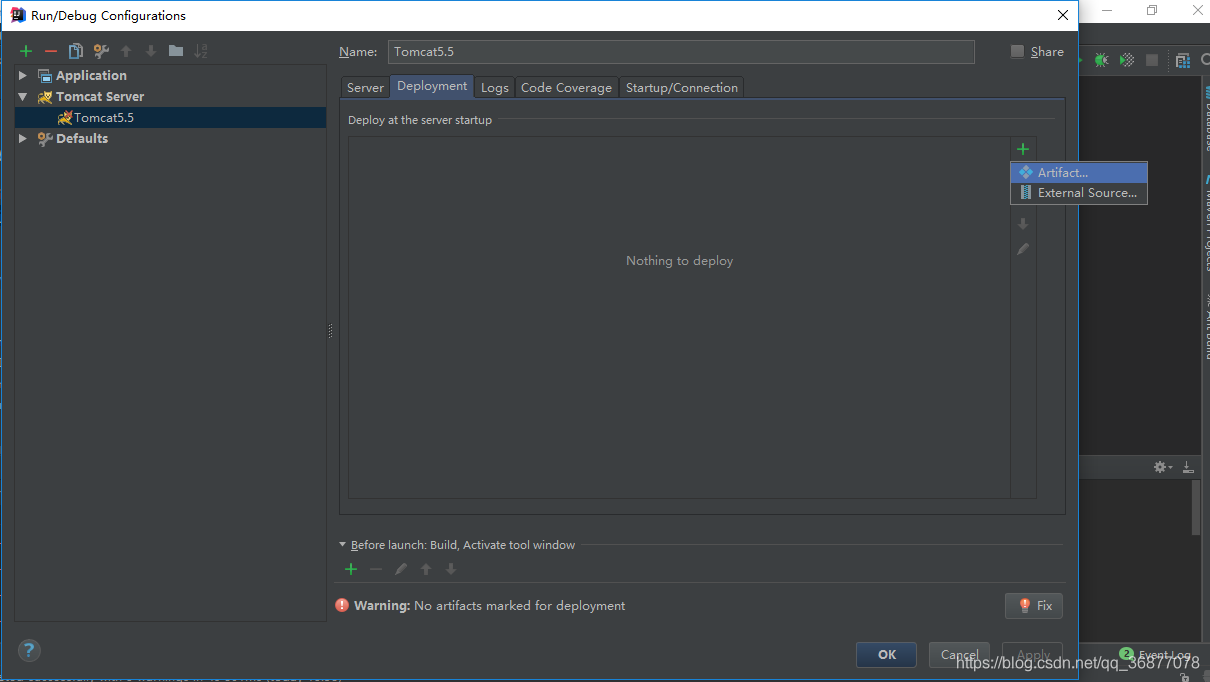Screen dimensions: 1210x682
Task: Collapse the Before launch section
Action: [343, 545]
